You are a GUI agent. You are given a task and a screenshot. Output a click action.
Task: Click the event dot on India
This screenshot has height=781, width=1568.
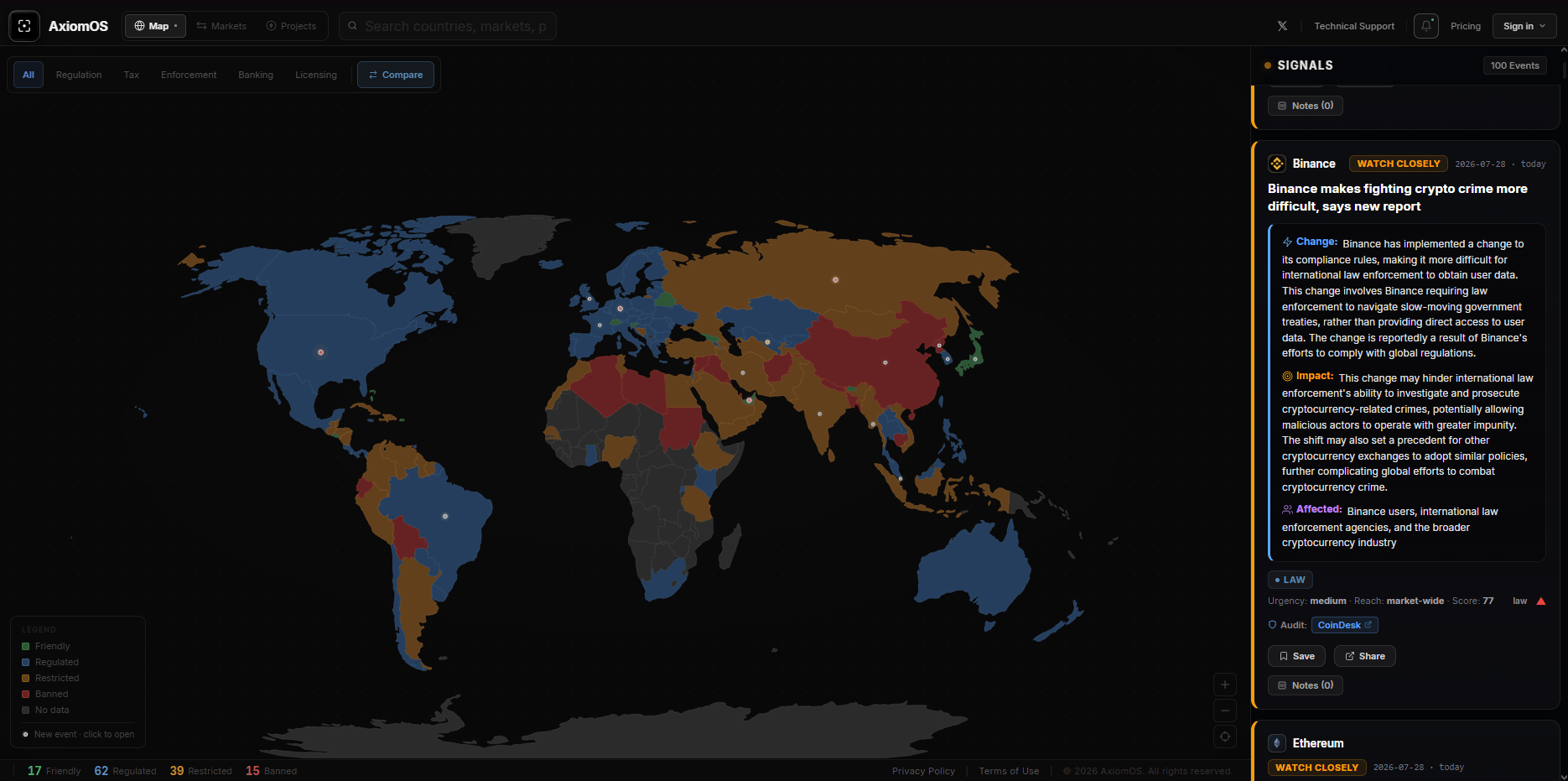[820, 414]
